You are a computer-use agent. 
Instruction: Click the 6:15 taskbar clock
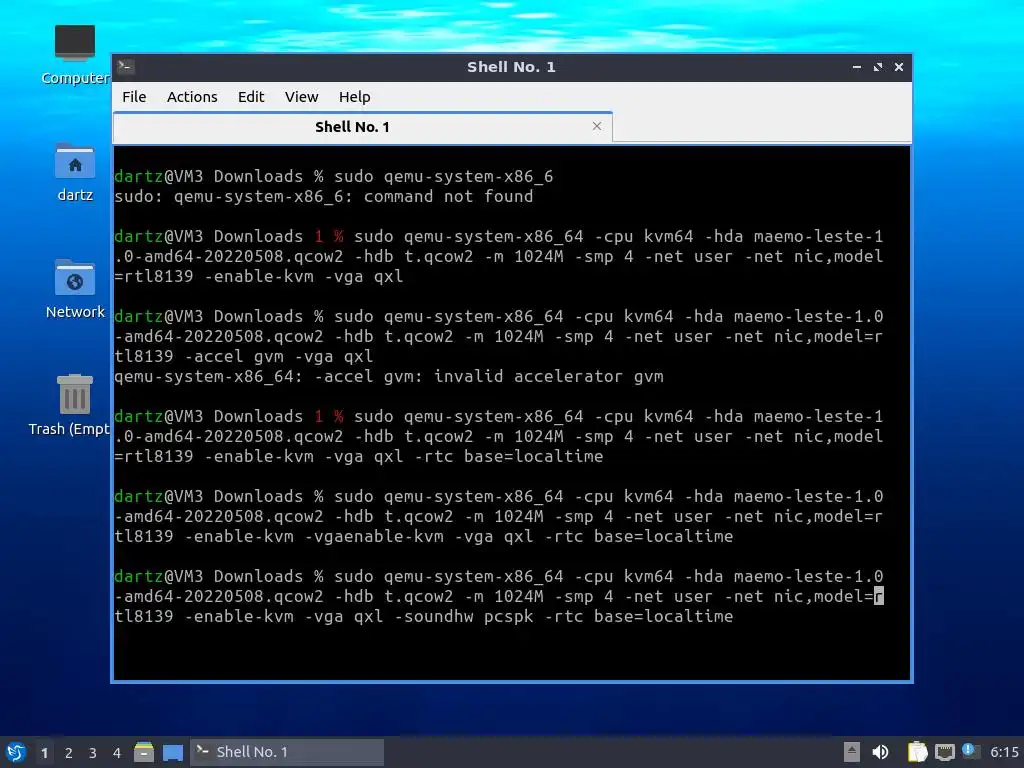(1004, 752)
